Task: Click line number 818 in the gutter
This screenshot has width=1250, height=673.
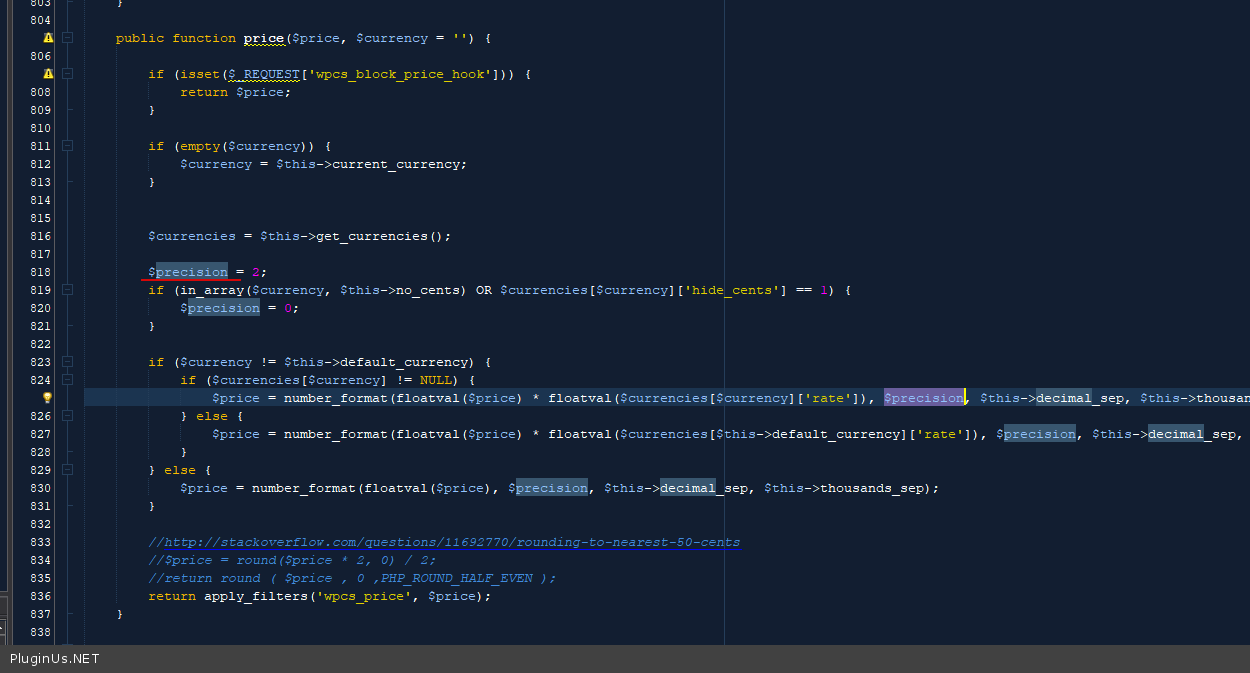Action: coord(40,272)
